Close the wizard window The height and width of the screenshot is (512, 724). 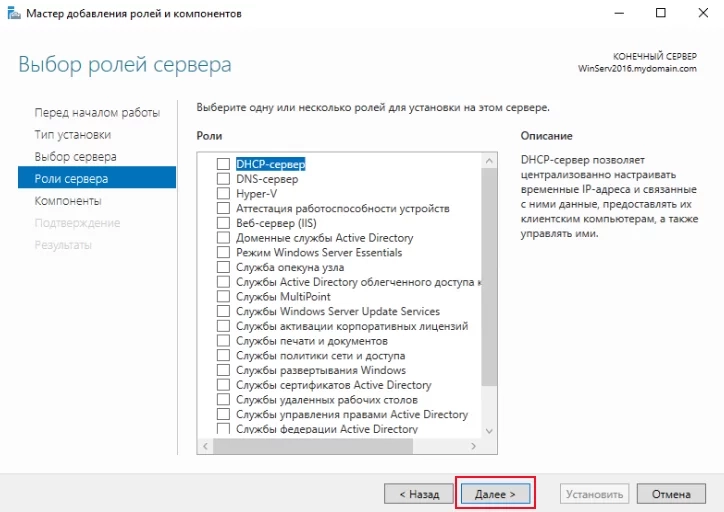point(703,13)
